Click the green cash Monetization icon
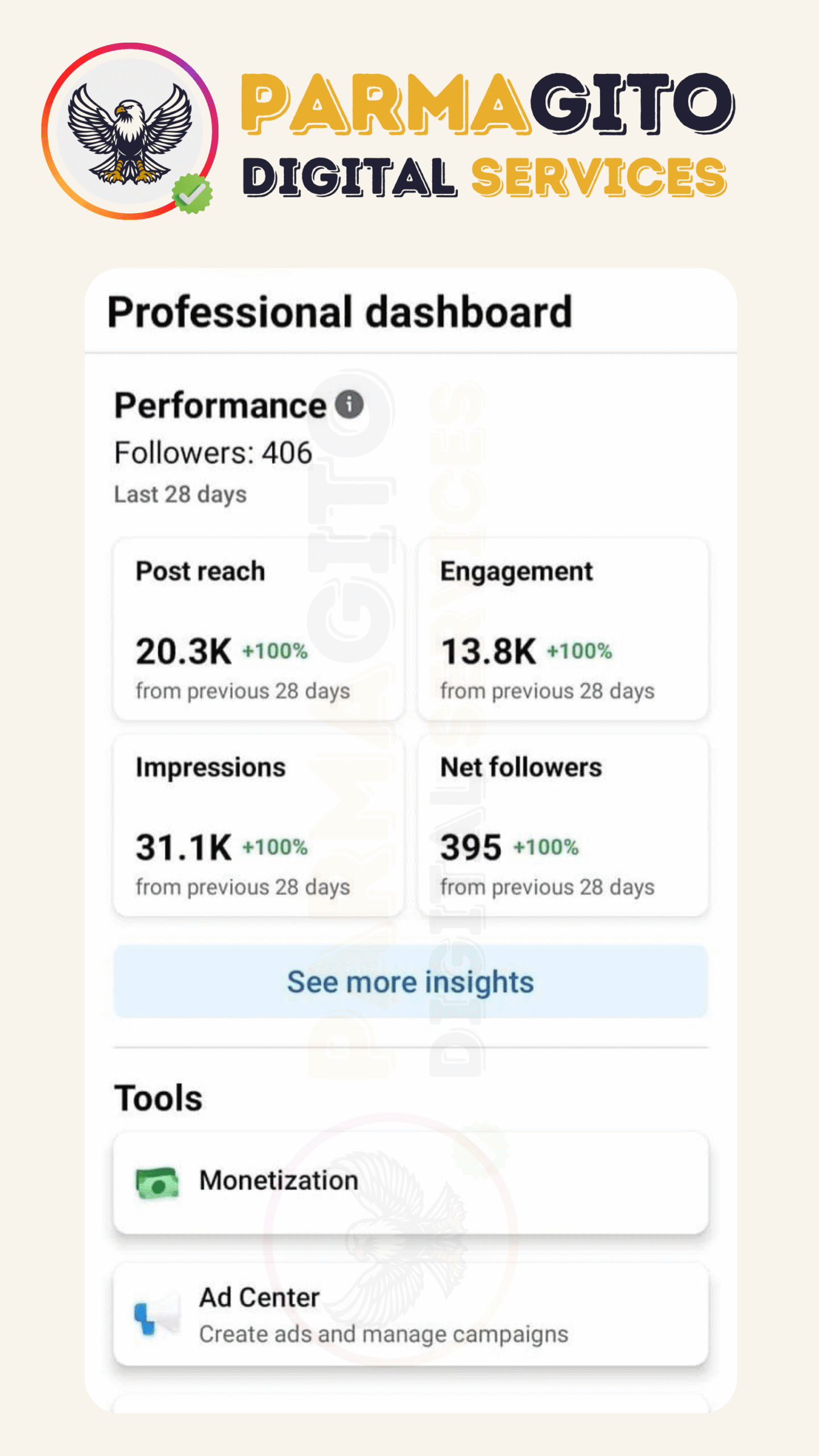The height and width of the screenshot is (1456, 819). point(157,1183)
